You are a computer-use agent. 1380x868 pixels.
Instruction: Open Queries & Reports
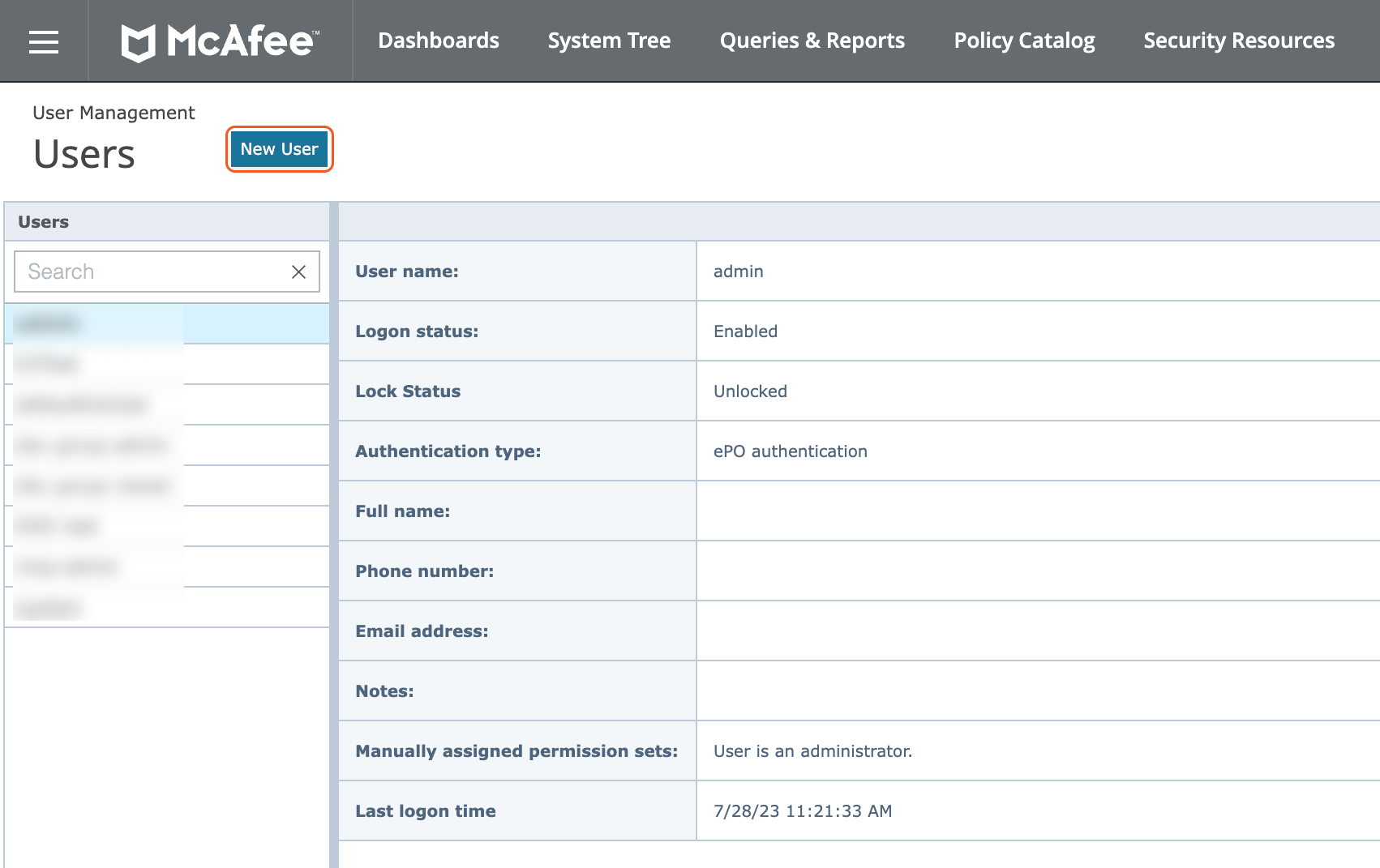coord(812,41)
